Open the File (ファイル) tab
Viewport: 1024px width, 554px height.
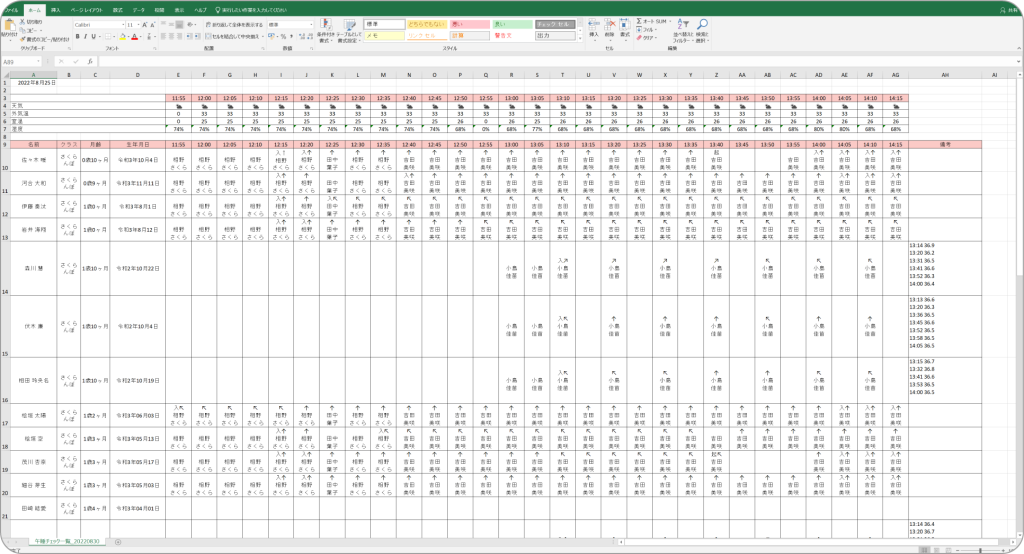click(12, 10)
